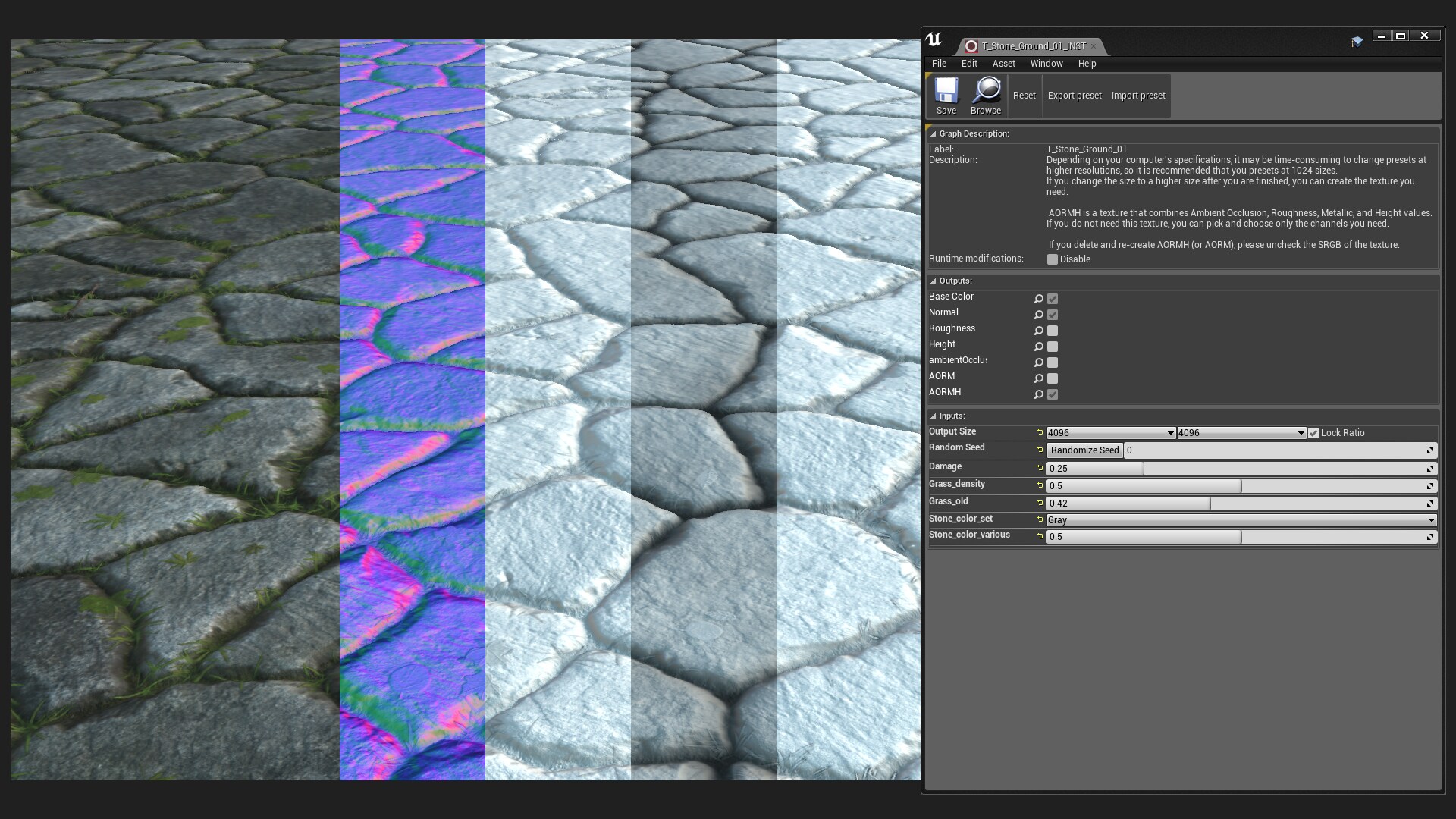Enable the Roughness output checkbox
1456x819 pixels.
(x=1053, y=331)
